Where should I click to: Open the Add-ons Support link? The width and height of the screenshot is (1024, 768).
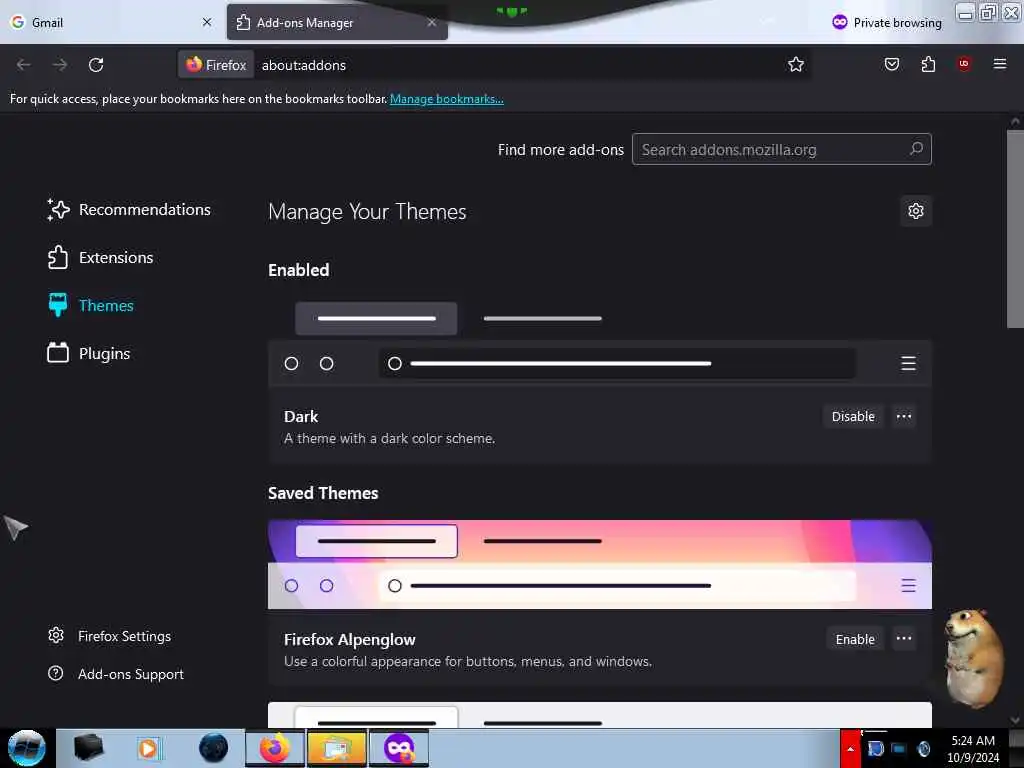(116, 674)
